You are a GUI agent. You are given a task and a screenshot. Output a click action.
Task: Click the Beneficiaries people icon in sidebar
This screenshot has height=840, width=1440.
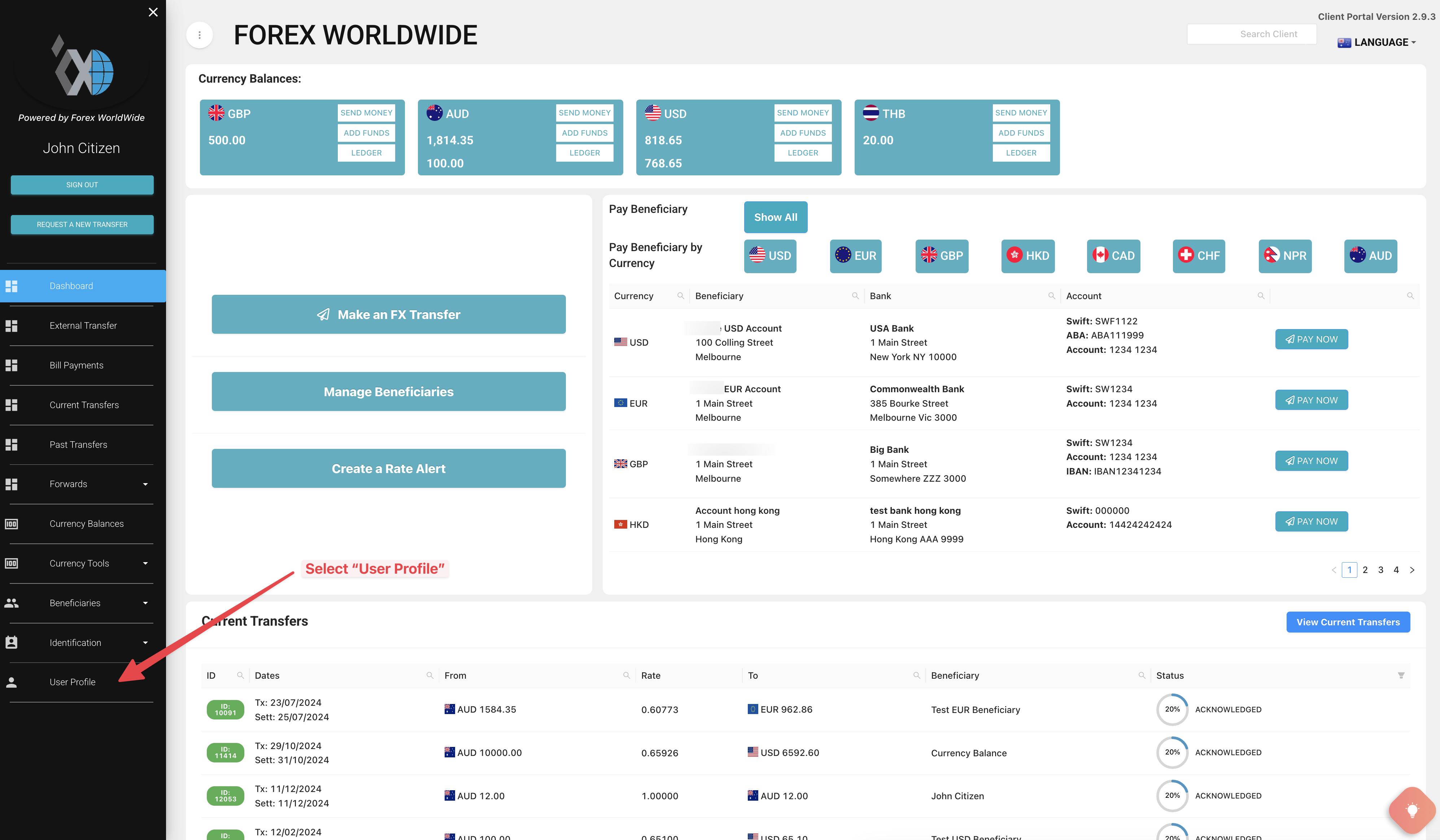coord(12,603)
